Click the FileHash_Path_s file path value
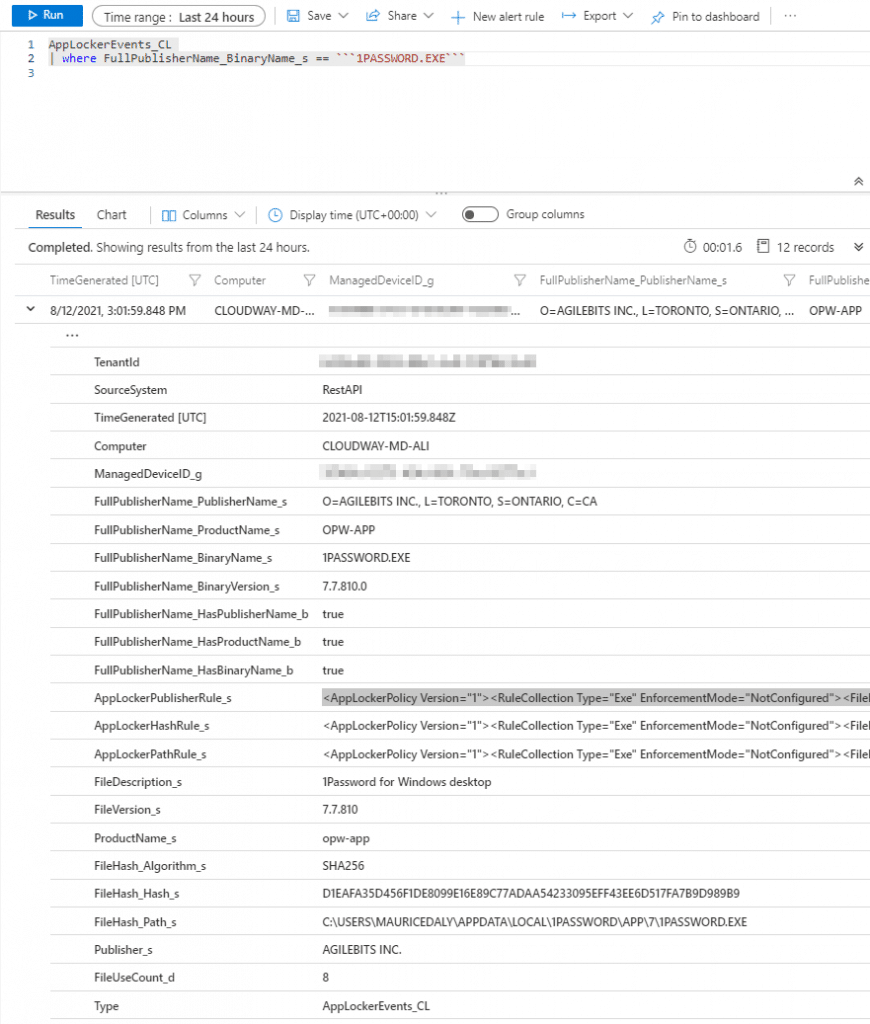The width and height of the screenshot is (870, 1024). pyautogui.click(x=534, y=922)
